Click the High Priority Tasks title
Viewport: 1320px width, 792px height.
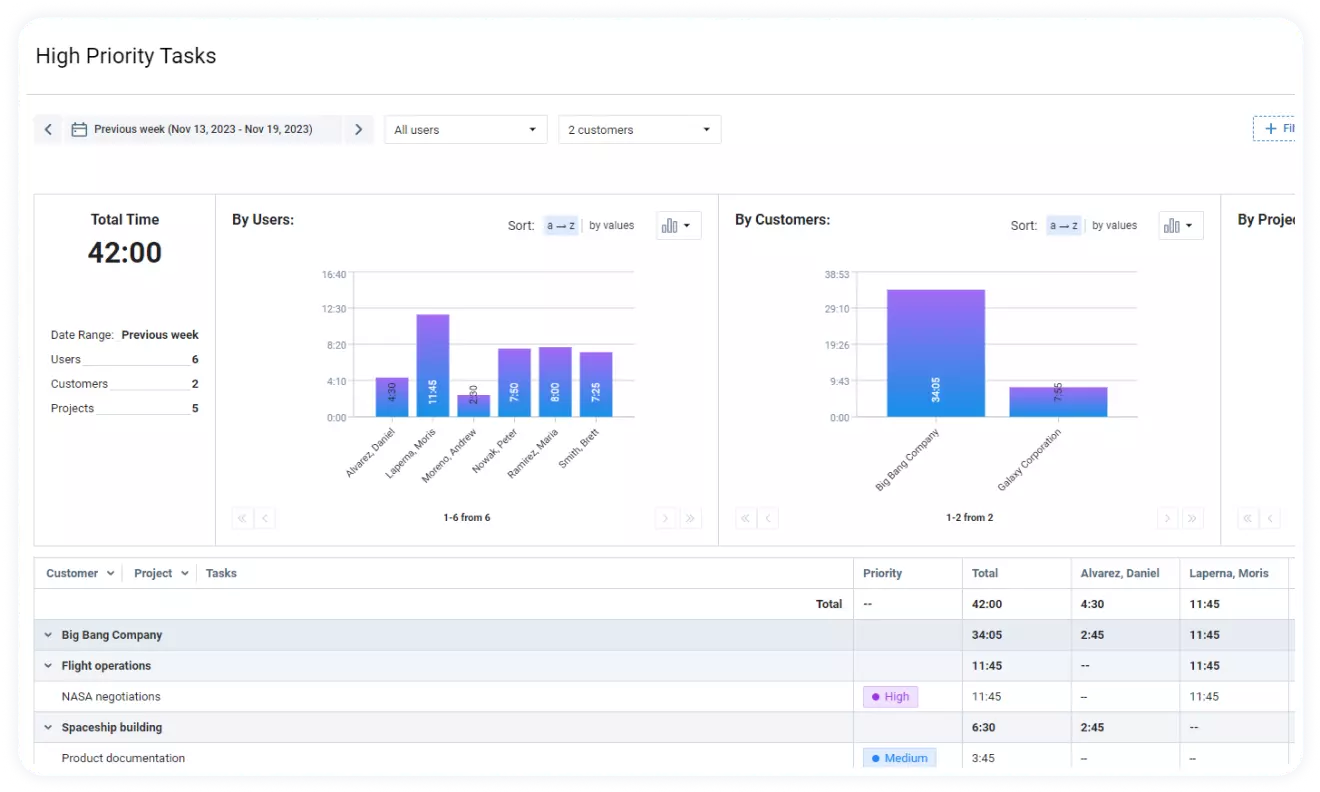(x=126, y=56)
